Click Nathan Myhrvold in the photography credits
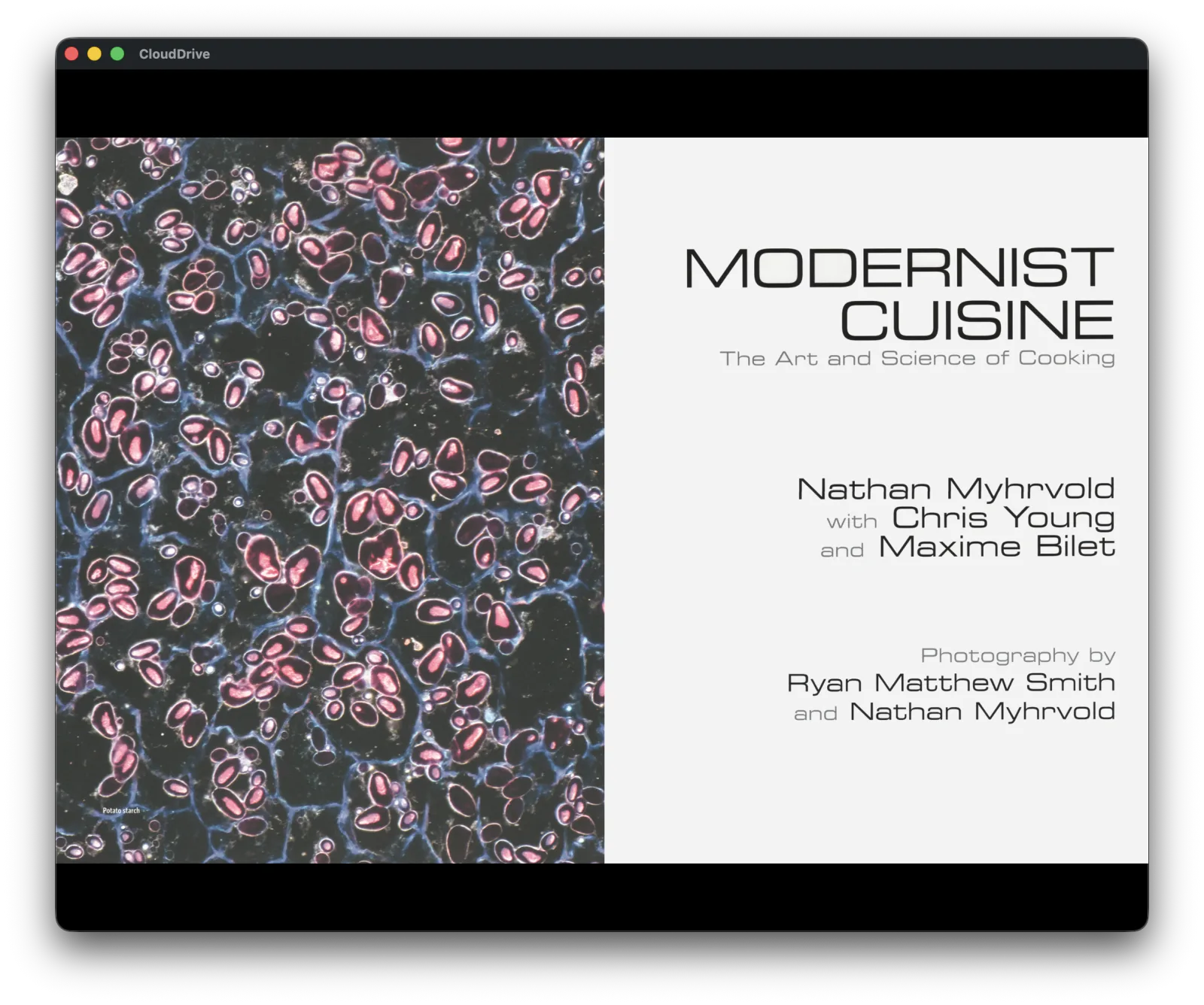1204x1005 pixels. (983, 712)
